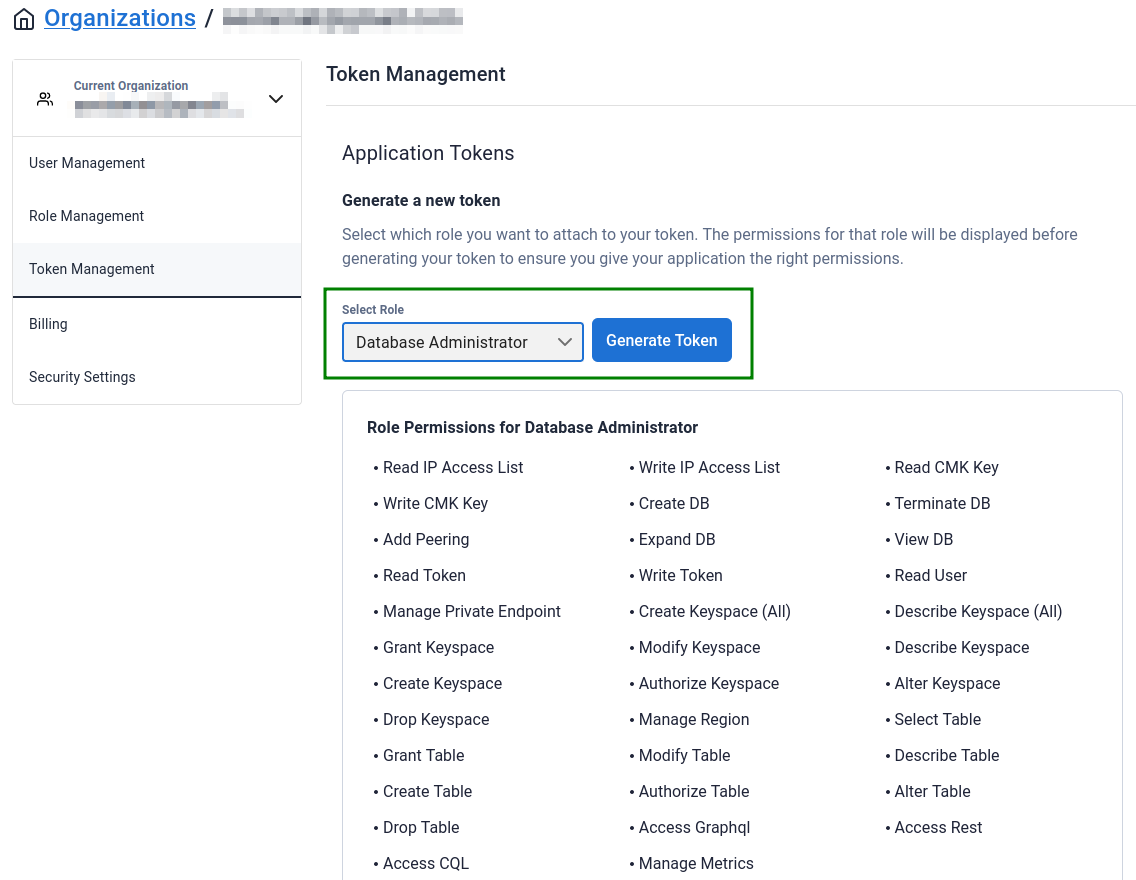
Task: Click the 'Describe Keyspace (All)' permission
Action: pyautogui.click(x=978, y=612)
